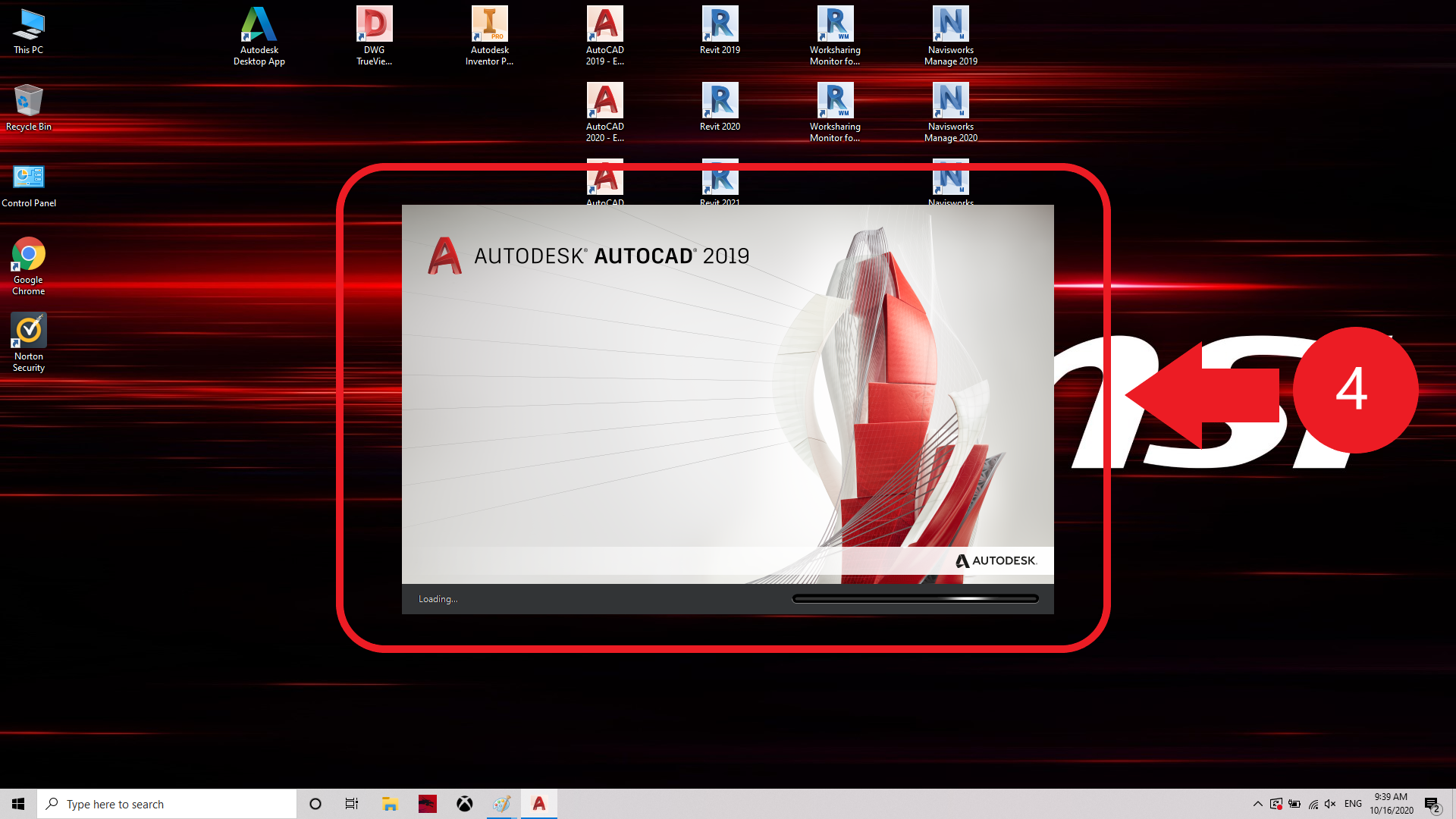Viewport: 1456px width, 819px height.
Task: Toggle the muted volume tray icon
Action: (1330, 804)
